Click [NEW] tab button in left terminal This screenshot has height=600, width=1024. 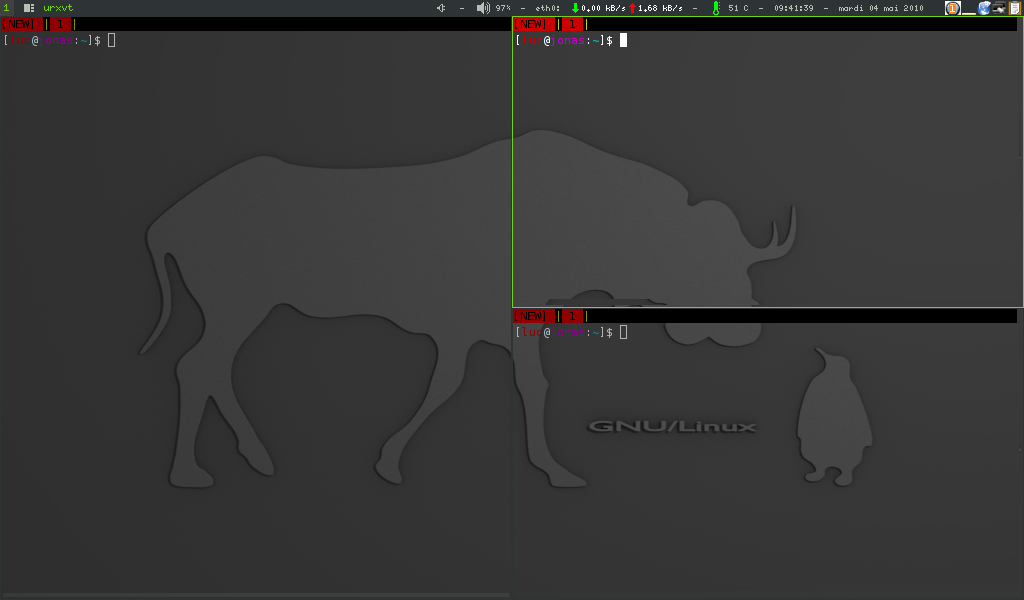point(20,24)
